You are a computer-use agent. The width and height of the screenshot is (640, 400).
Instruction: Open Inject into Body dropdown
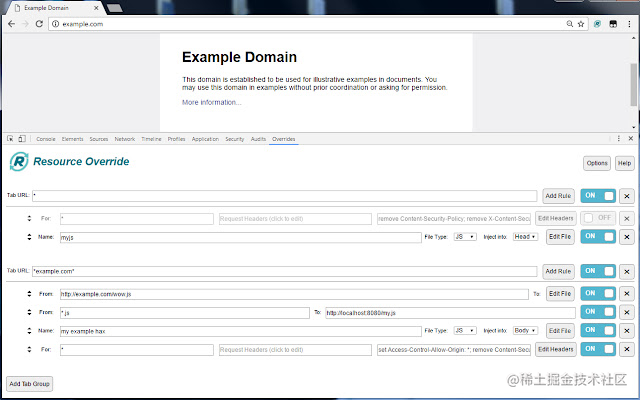point(525,331)
